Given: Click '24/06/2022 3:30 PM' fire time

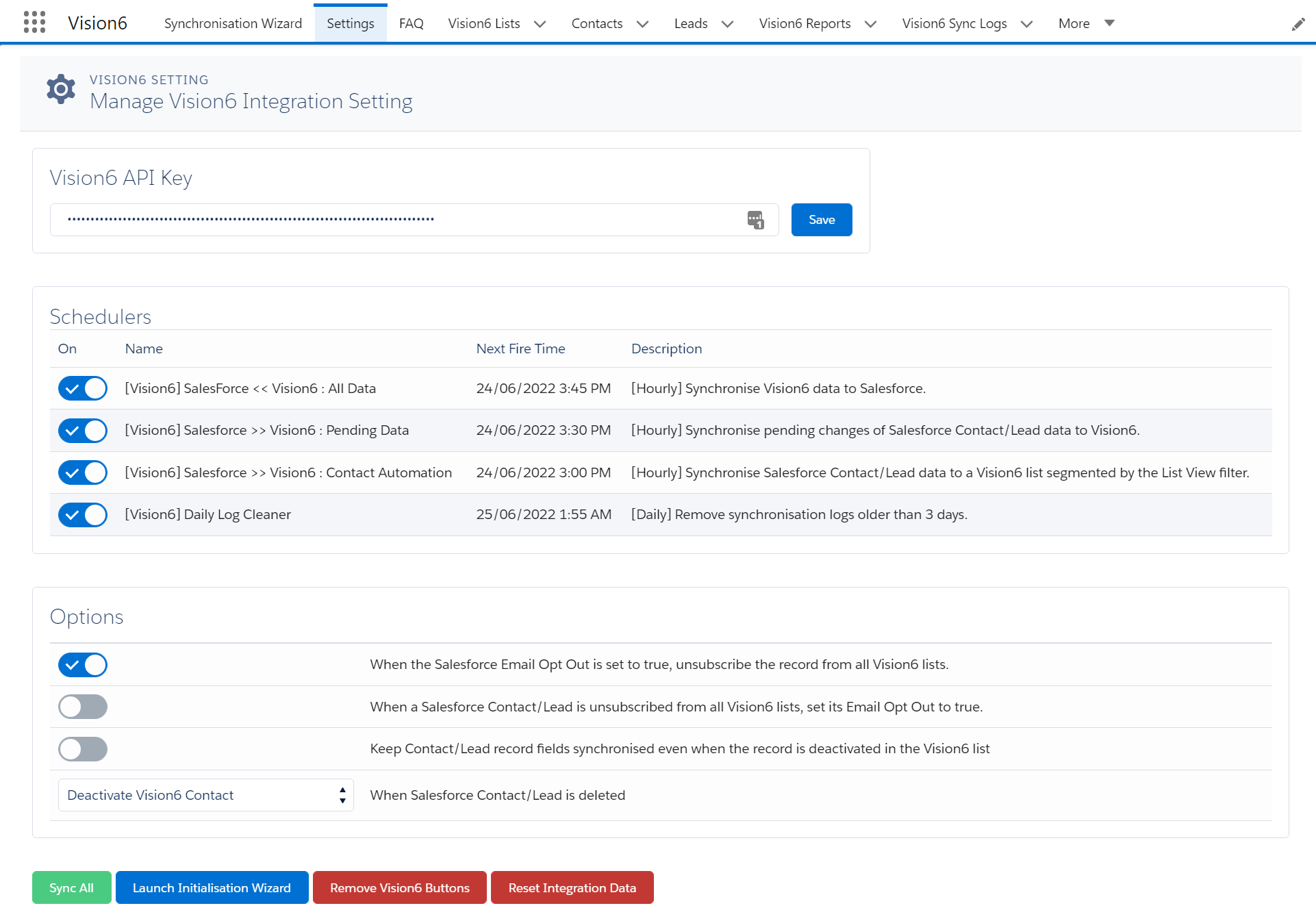Looking at the screenshot, I should pyautogui.click(x=544, y=430).
